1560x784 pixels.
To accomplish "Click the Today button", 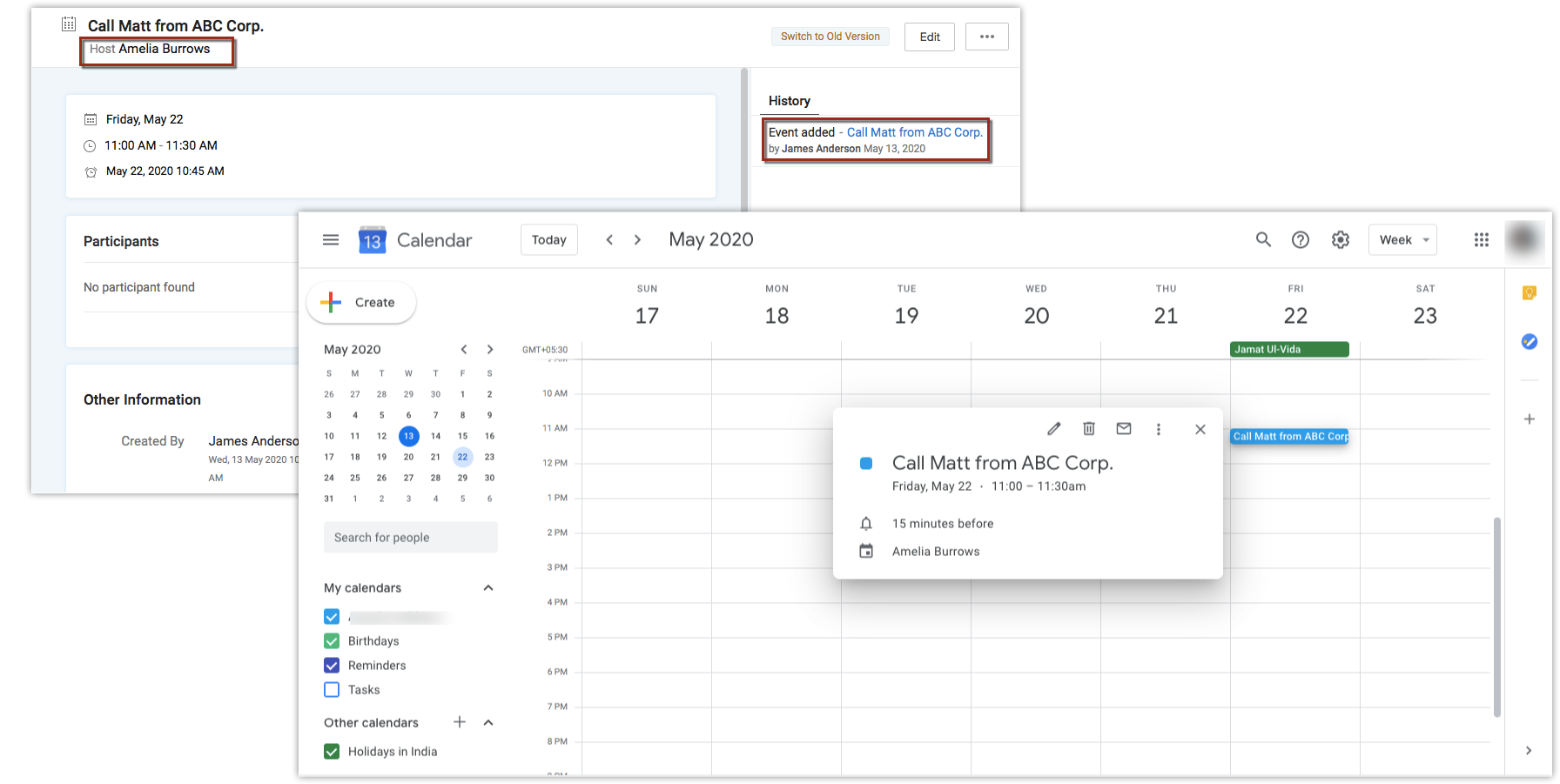I will [549, 240].
